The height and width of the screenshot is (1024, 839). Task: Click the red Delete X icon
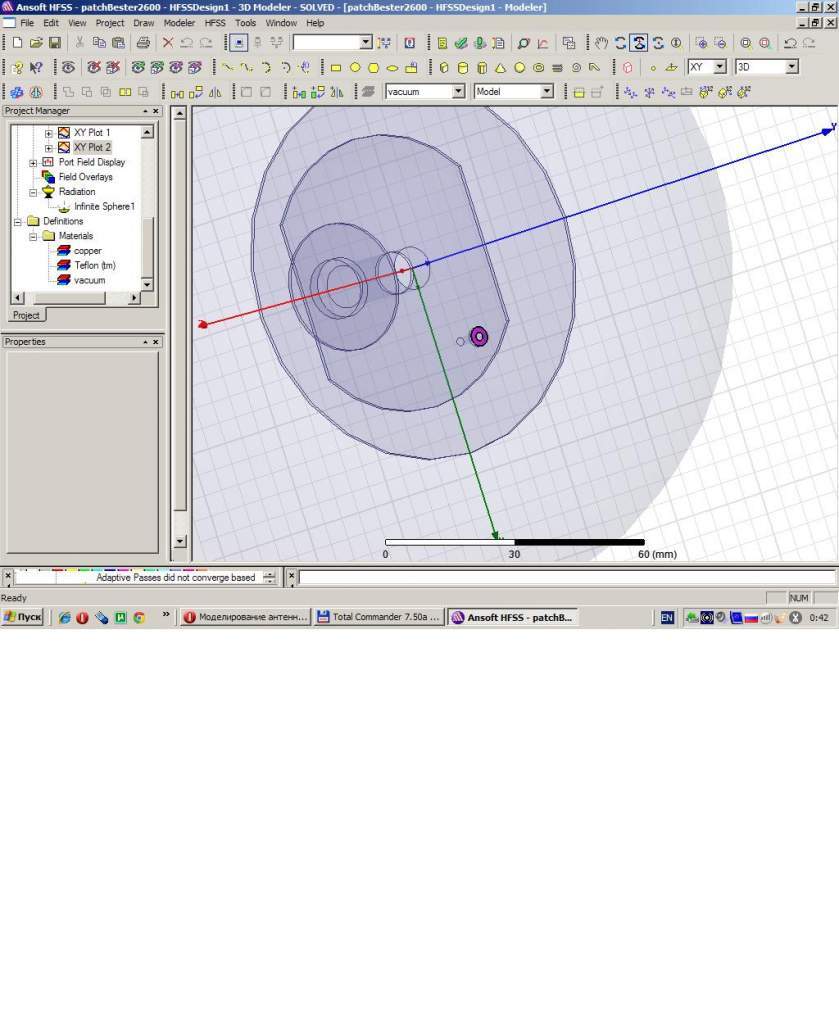click(x=168, y=43)
